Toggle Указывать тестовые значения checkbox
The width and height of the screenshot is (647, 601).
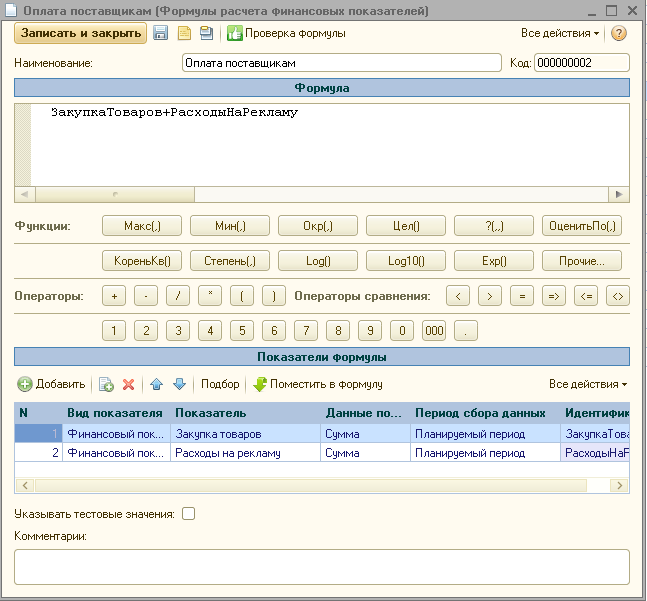[x=188, y=514]
